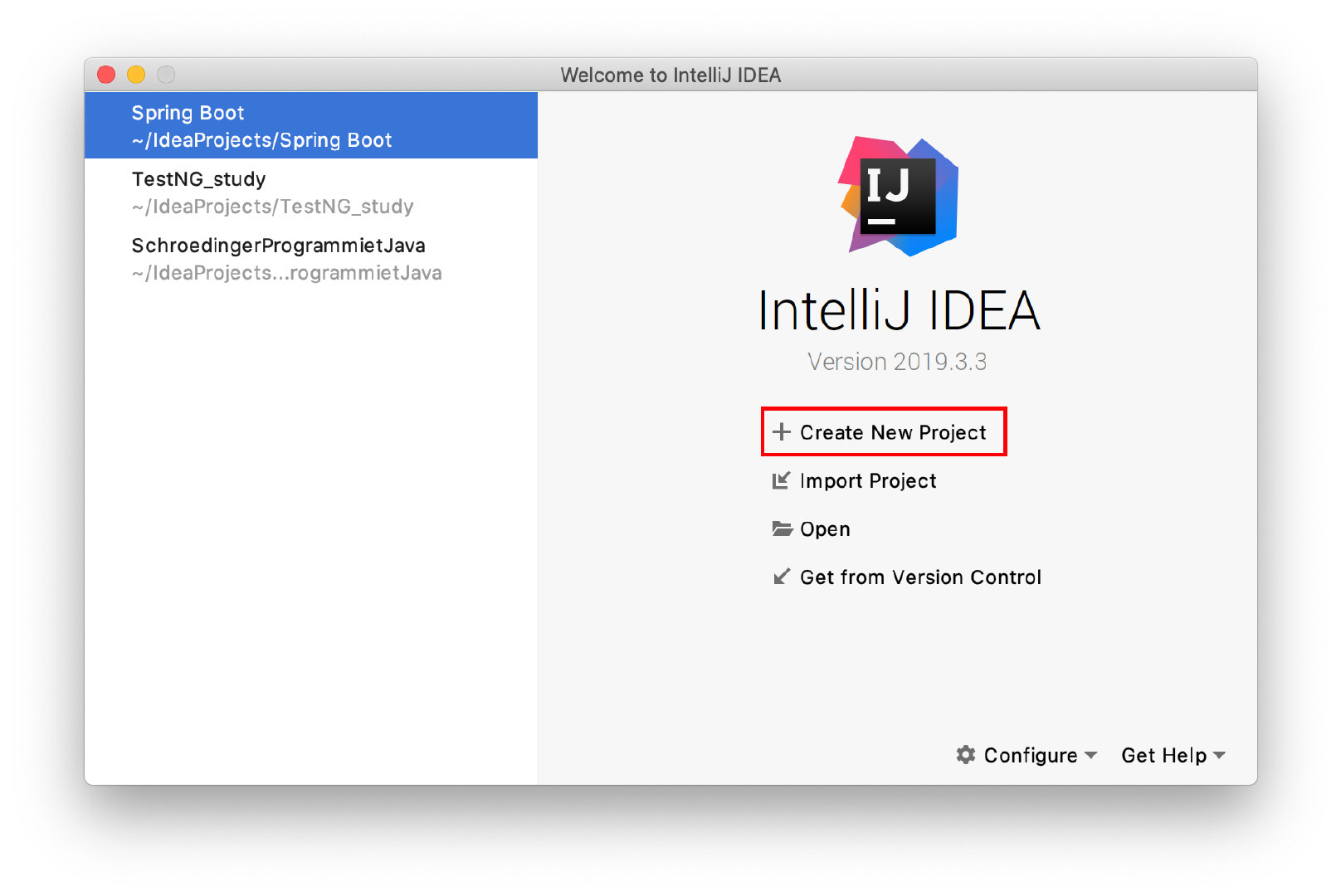Choose Import Project
The width and height of the screenshot is (1341, 896).
click(x=855, y=480)
